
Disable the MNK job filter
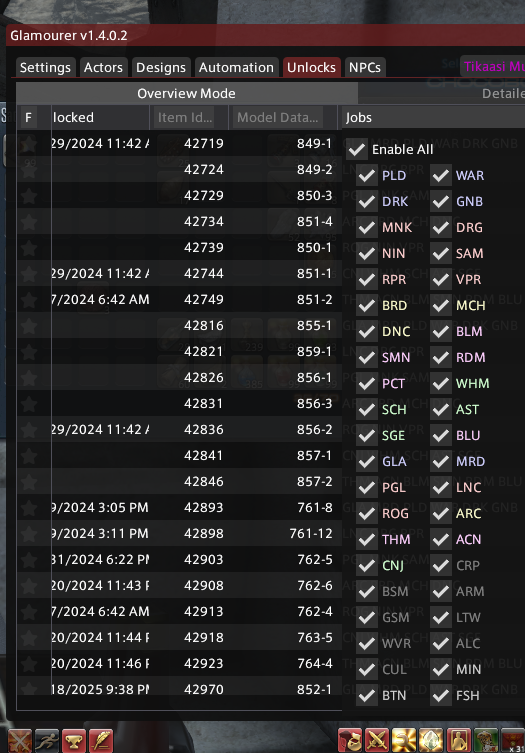367,227
